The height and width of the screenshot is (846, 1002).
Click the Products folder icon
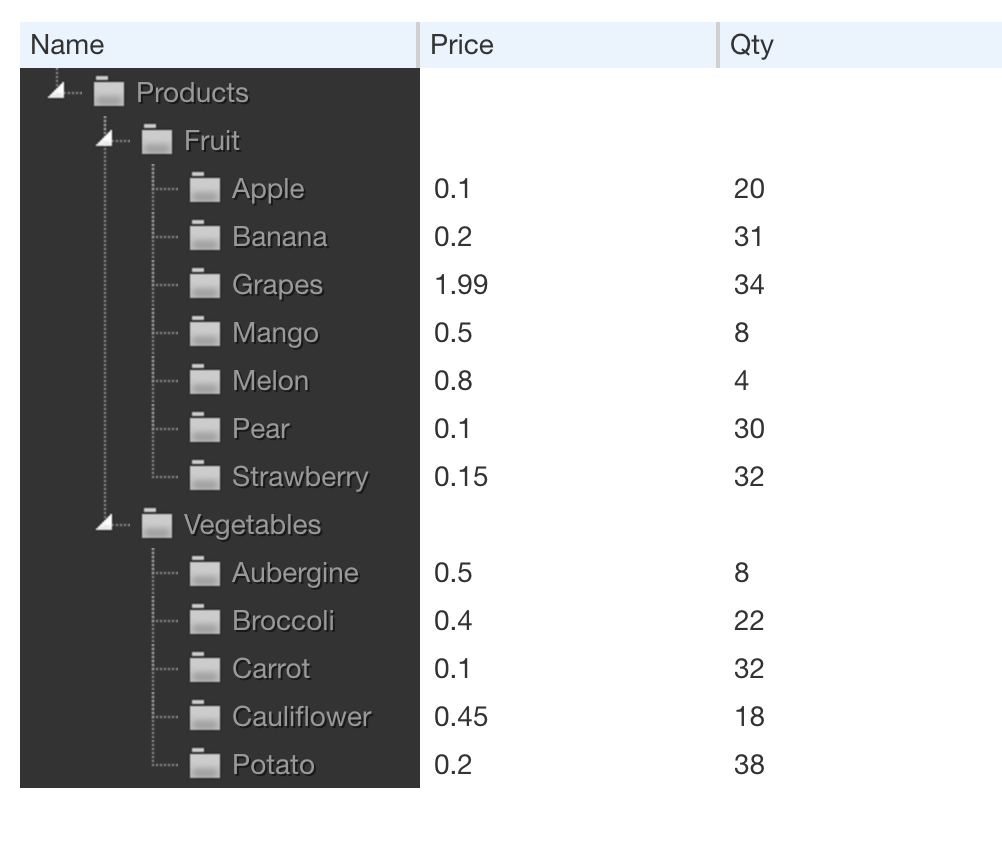pos(109,91)
